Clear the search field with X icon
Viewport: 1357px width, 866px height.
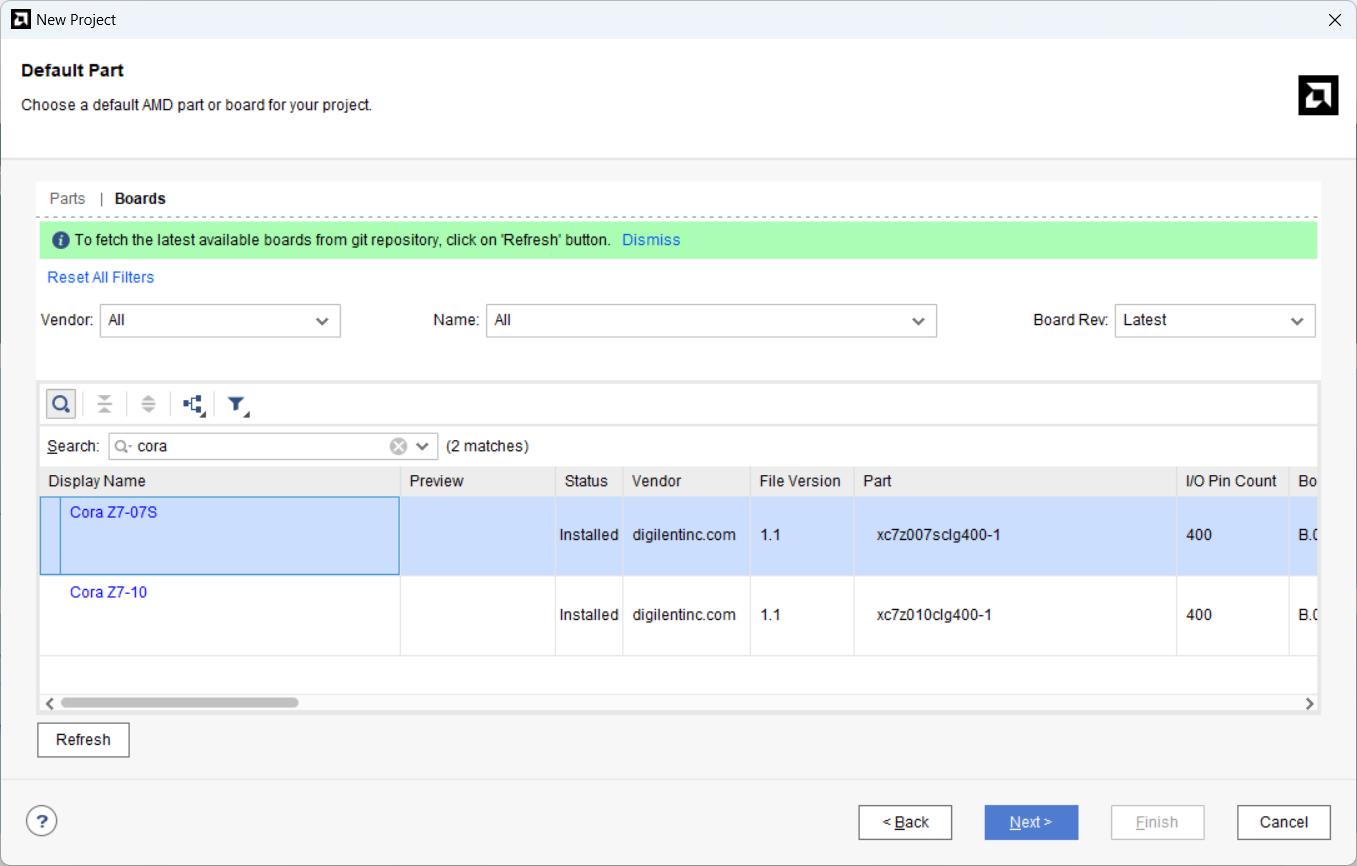(398, 446)
